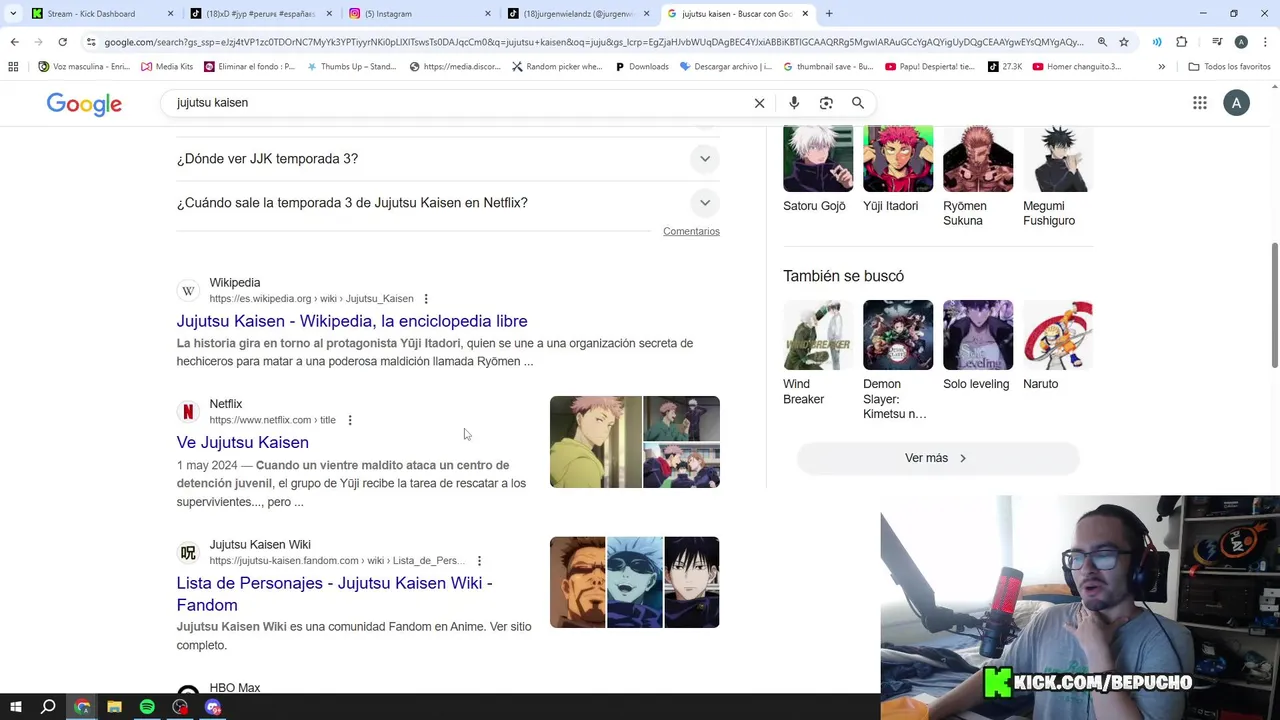1280x720 pixels.
Task: Expand '¿Cuándo sale la temporada 3' question
Action: coord(448,203)
